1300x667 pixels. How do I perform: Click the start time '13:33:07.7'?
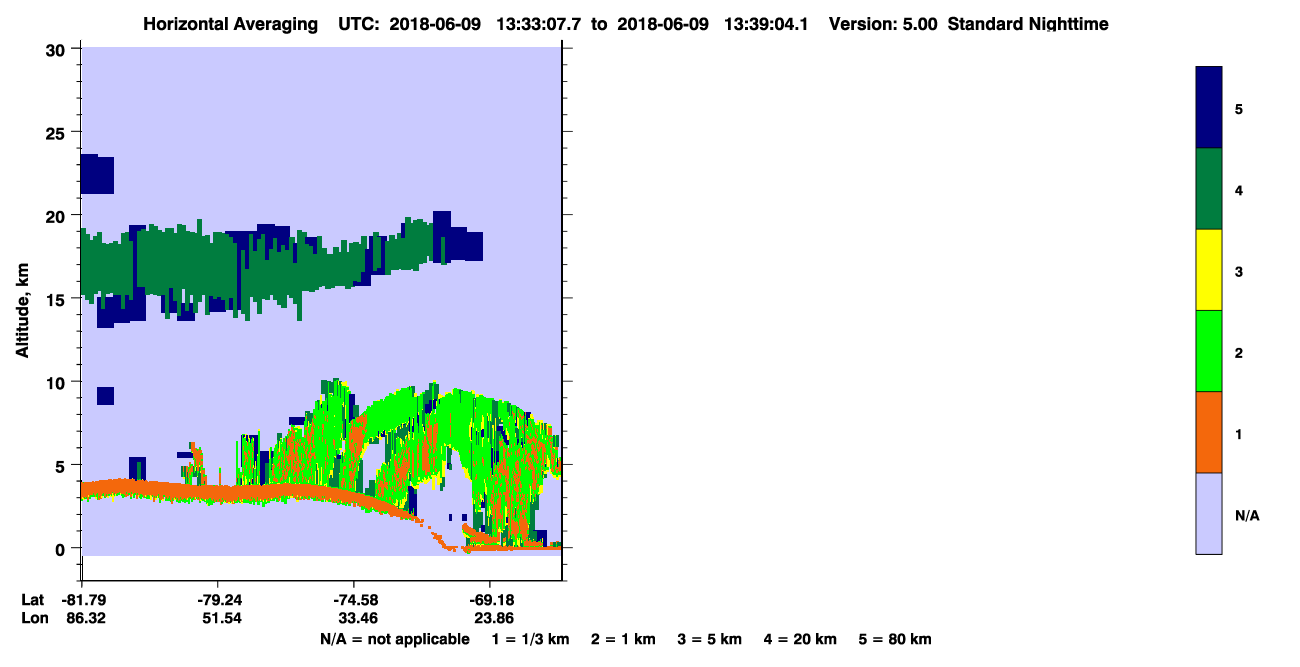(540, 24)
